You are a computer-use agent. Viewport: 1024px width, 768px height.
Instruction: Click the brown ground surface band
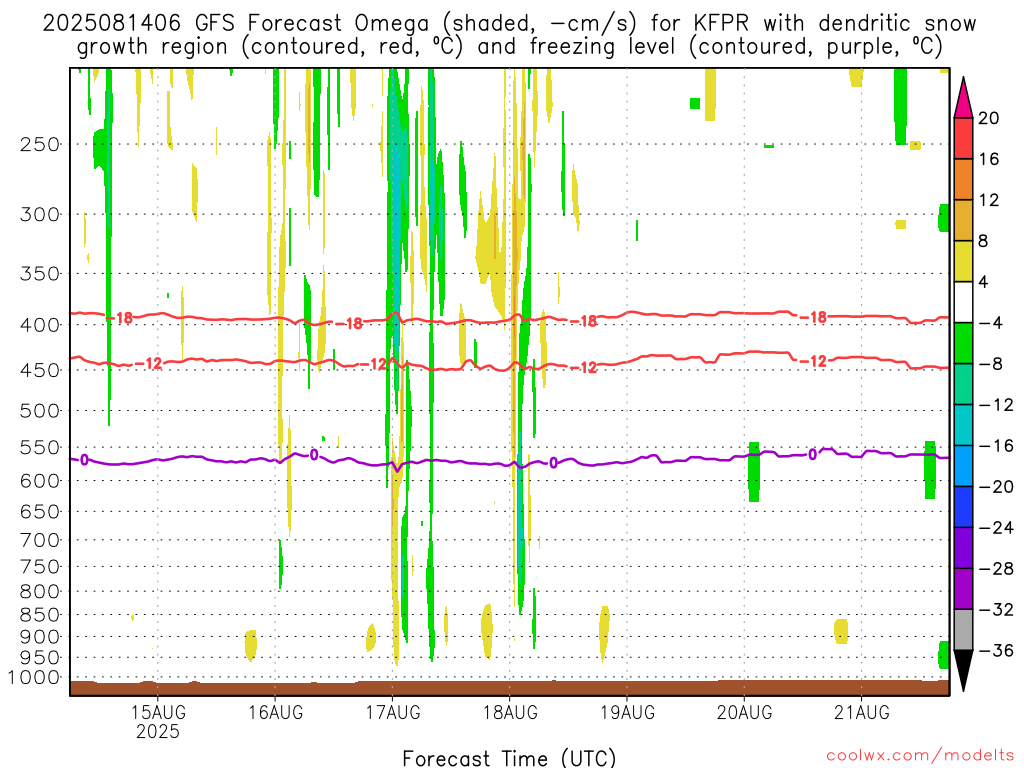click(x=509, y=688)
